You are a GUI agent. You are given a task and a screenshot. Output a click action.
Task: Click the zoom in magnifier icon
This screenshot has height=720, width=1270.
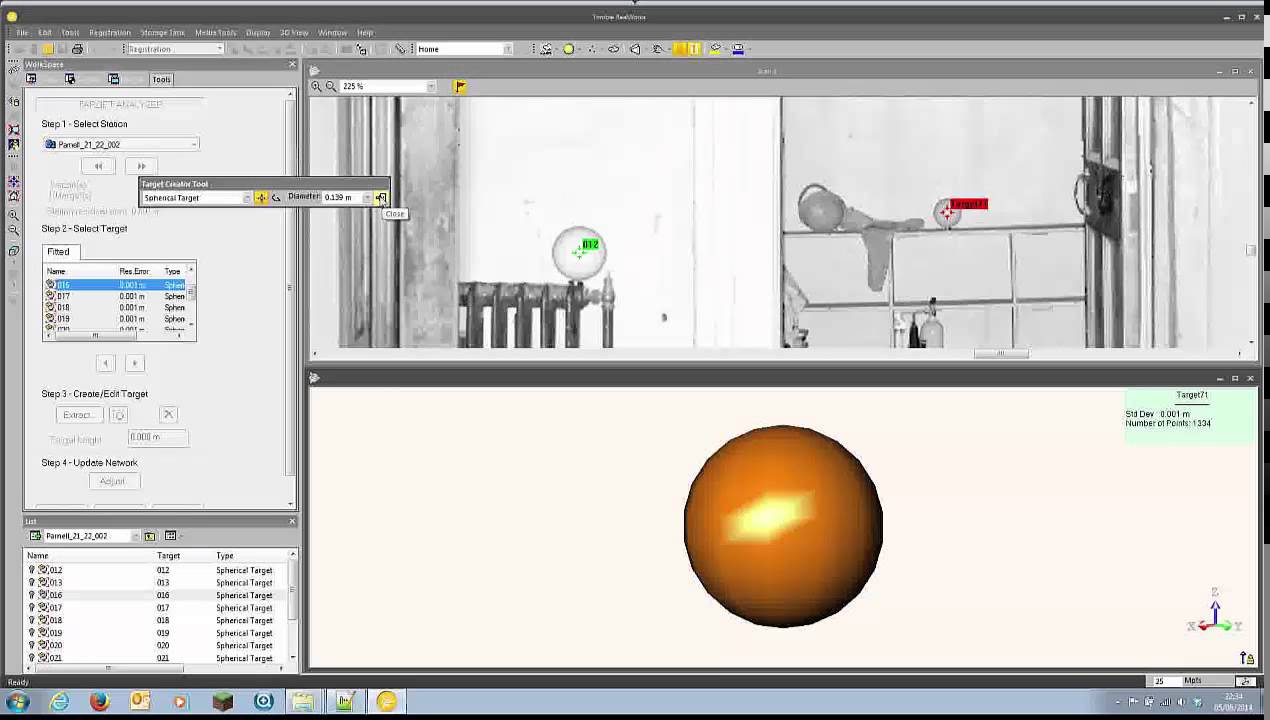tap(316, 86)
